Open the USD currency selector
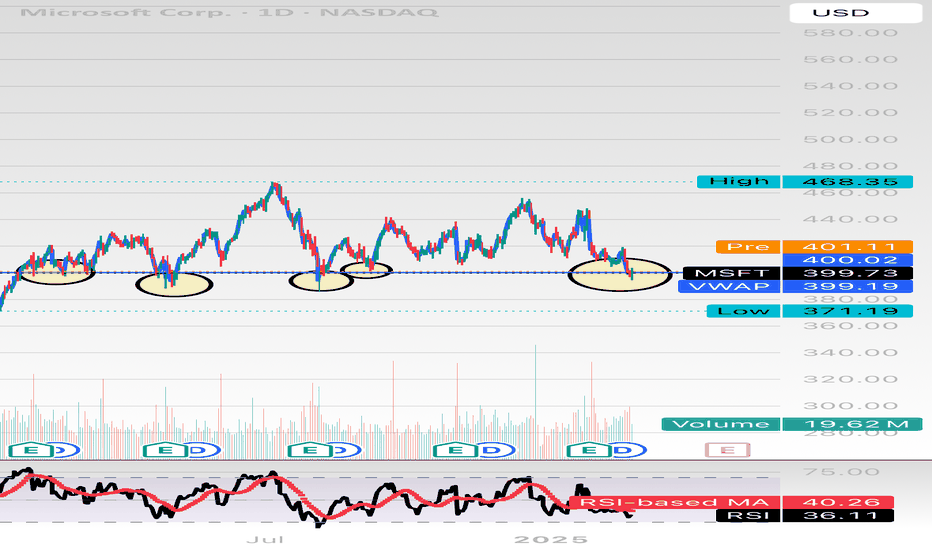This screenshot has height=550, width=932. [855, 12]
